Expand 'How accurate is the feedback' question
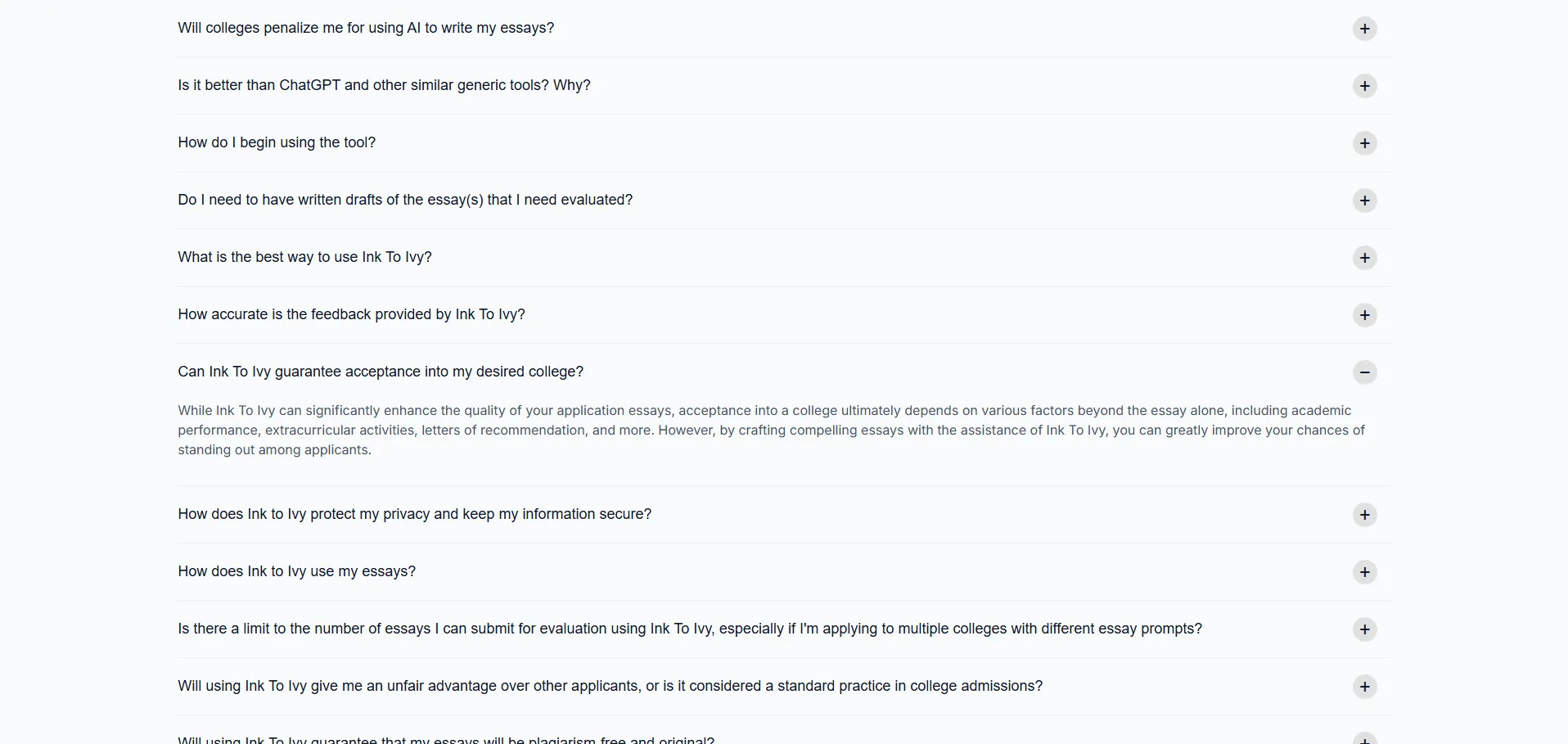 pyautogui.click(x=351, y=314)
